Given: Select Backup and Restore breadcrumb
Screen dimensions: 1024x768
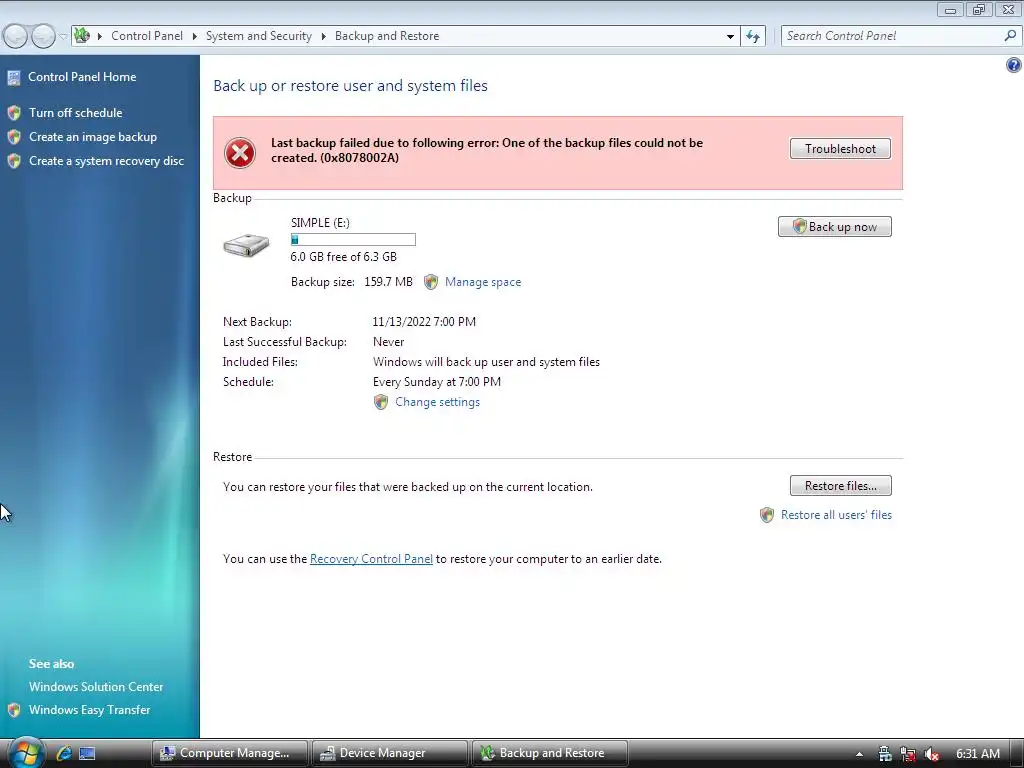Looking at the screenshot, I should coord(387,36).
